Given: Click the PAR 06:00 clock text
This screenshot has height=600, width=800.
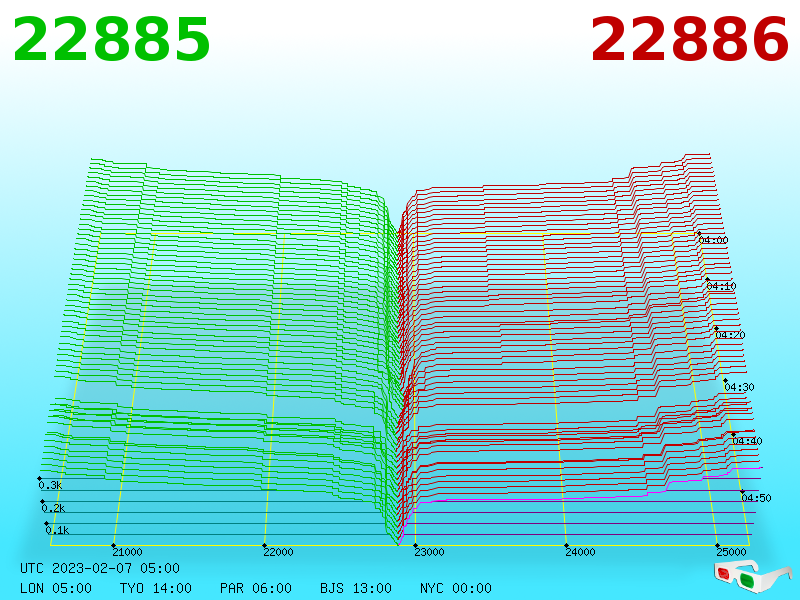Looking at the screenshot, I should pyautogui.click(x=256, y=588).
